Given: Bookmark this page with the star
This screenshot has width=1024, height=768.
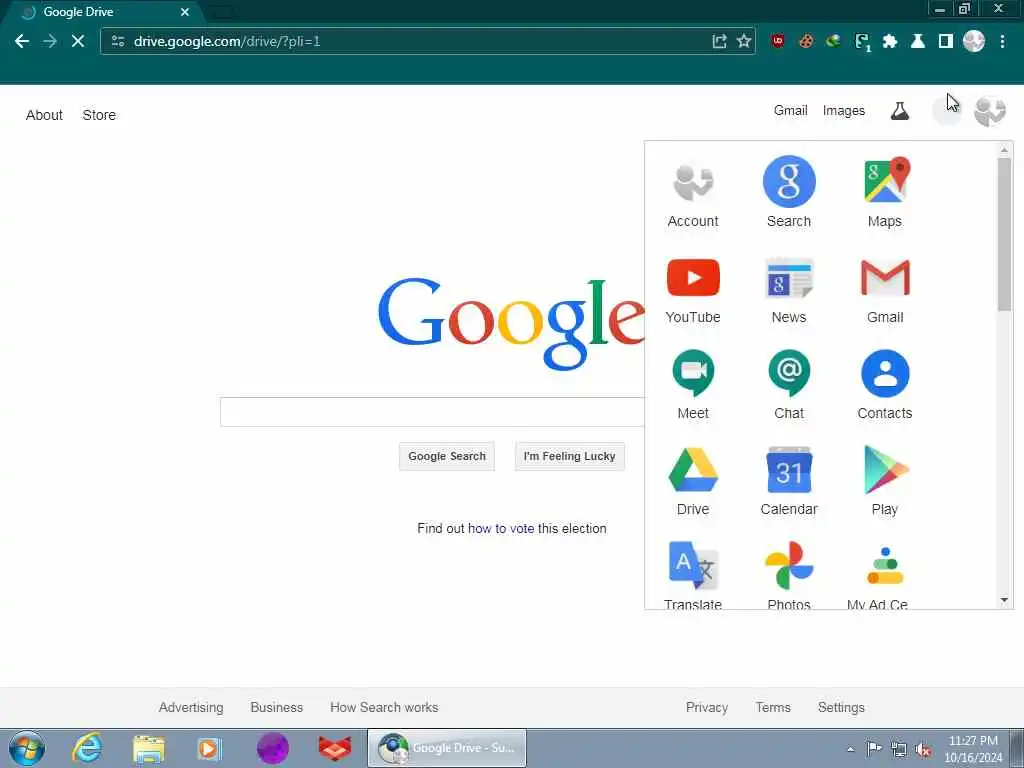Looking at the screenshot, I should click(743, 41).
